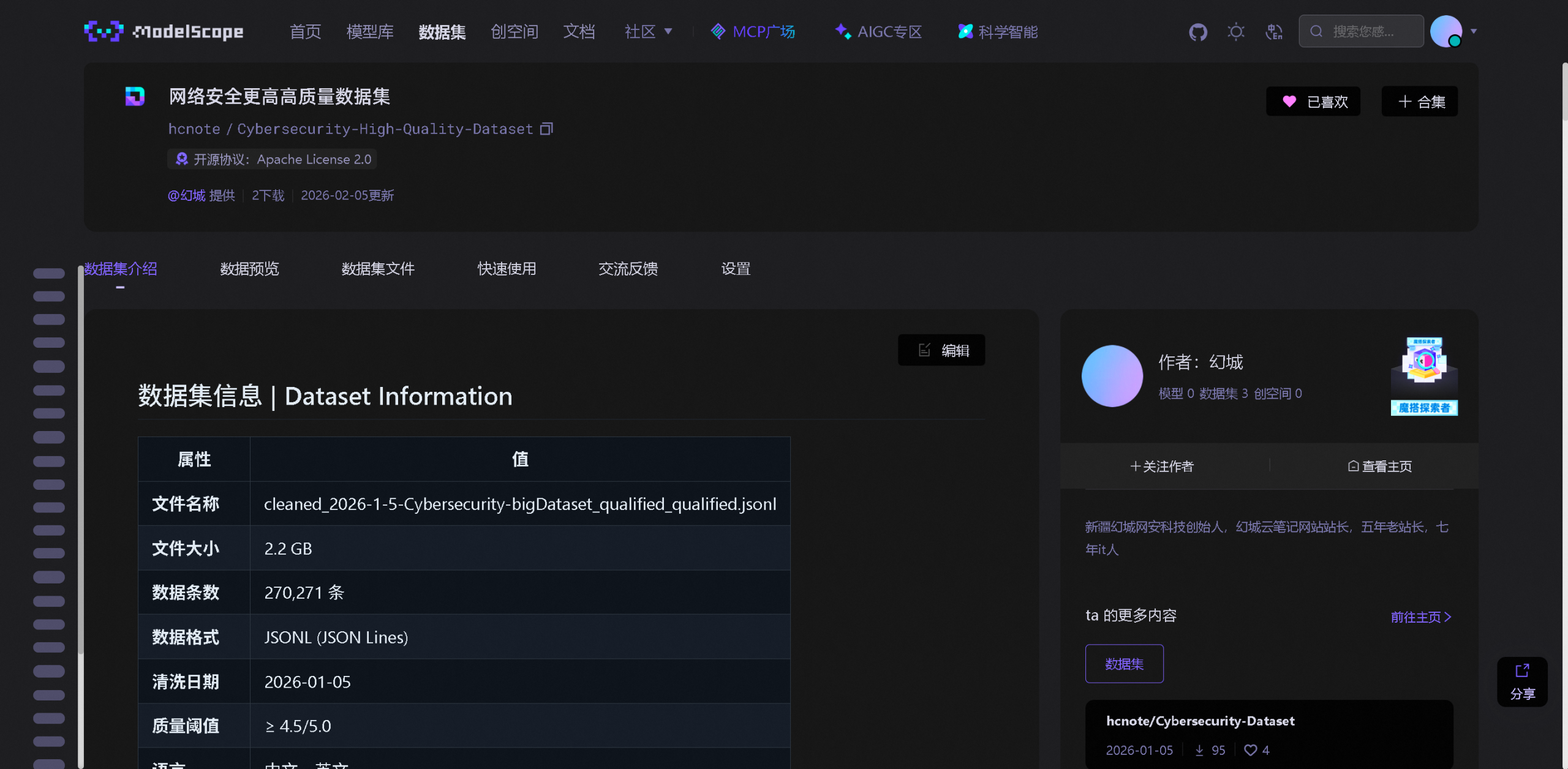Screen dimensions: 1568x769
Task: Open the MCP广场 section icon
Action: [718, 31]
